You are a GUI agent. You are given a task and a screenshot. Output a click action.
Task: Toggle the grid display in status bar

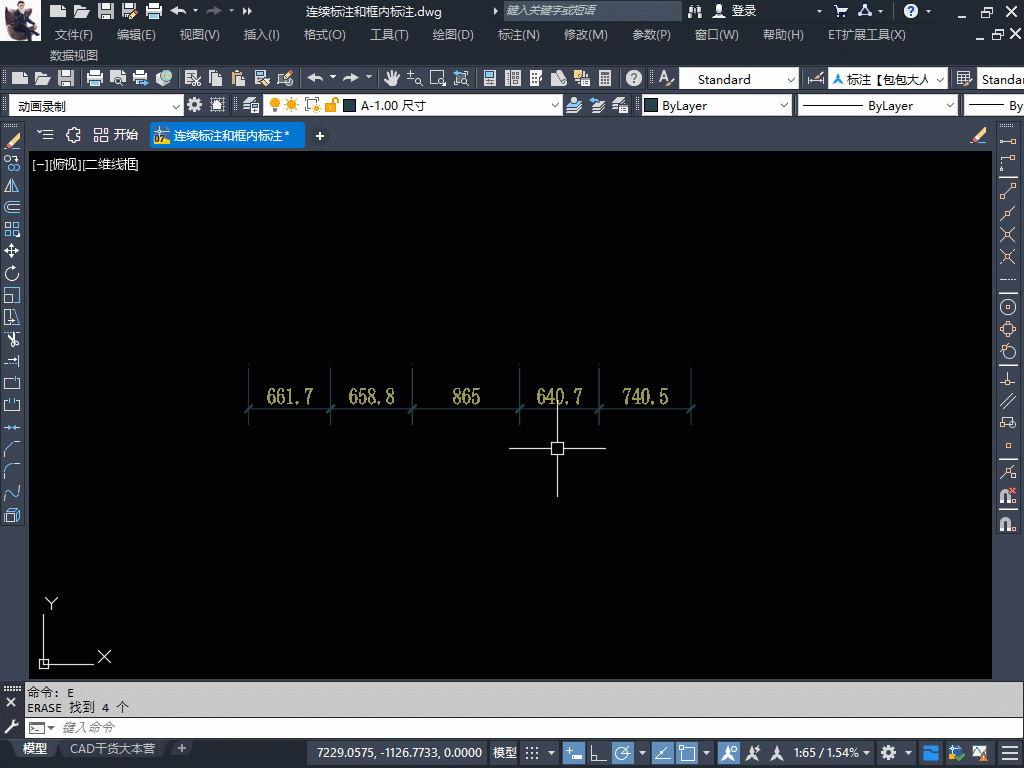(x=533, y=753)
